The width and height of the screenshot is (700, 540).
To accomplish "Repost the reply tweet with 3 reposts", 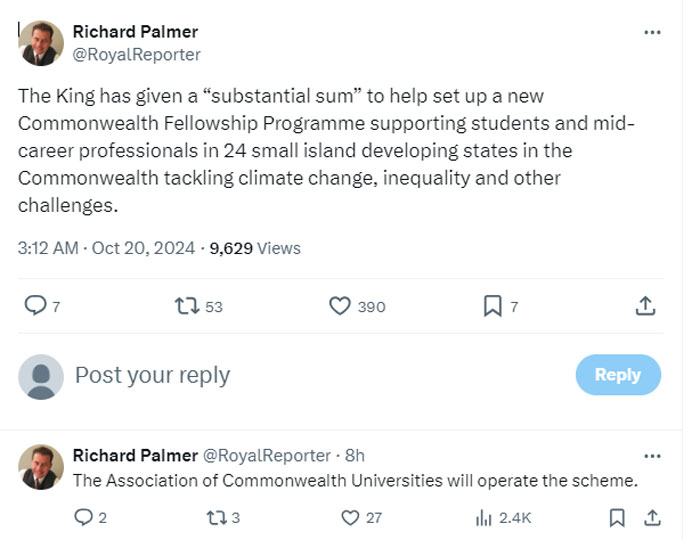I will [215, 517].
